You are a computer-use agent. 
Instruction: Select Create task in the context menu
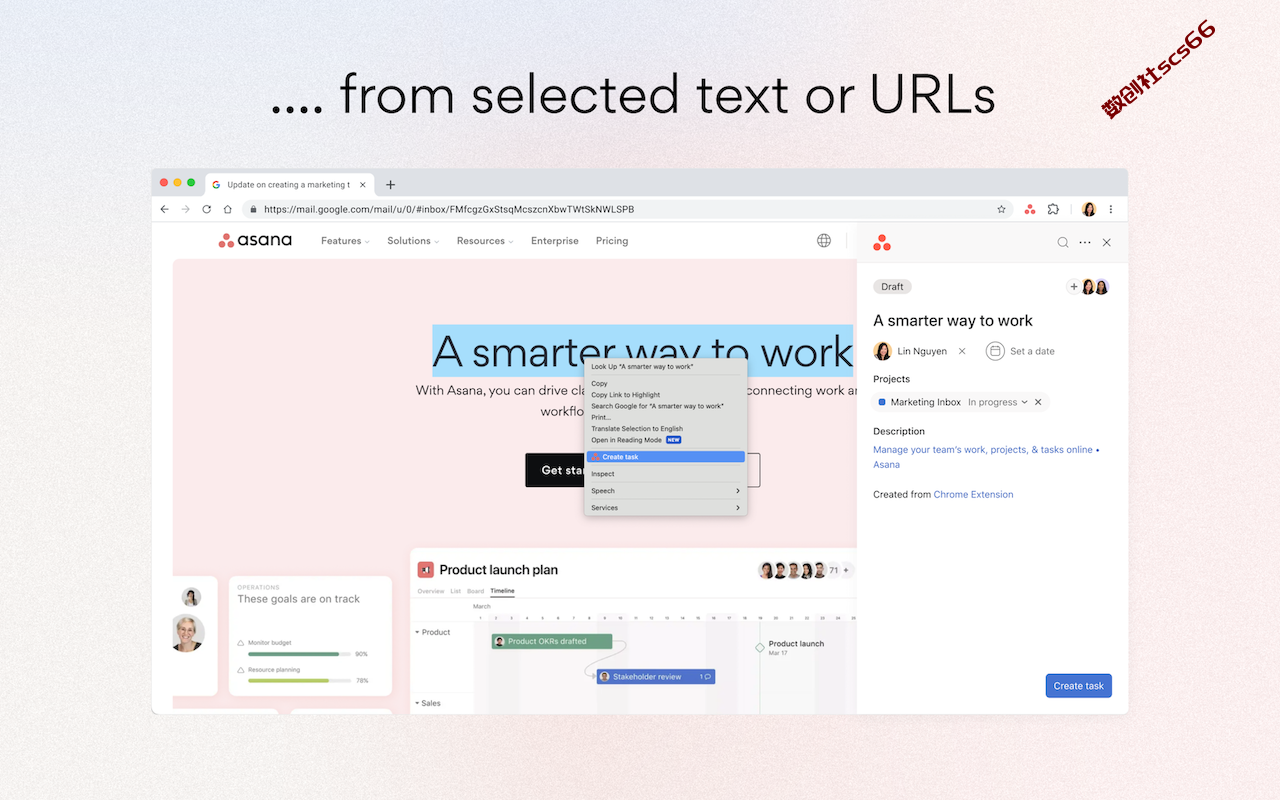666,457
